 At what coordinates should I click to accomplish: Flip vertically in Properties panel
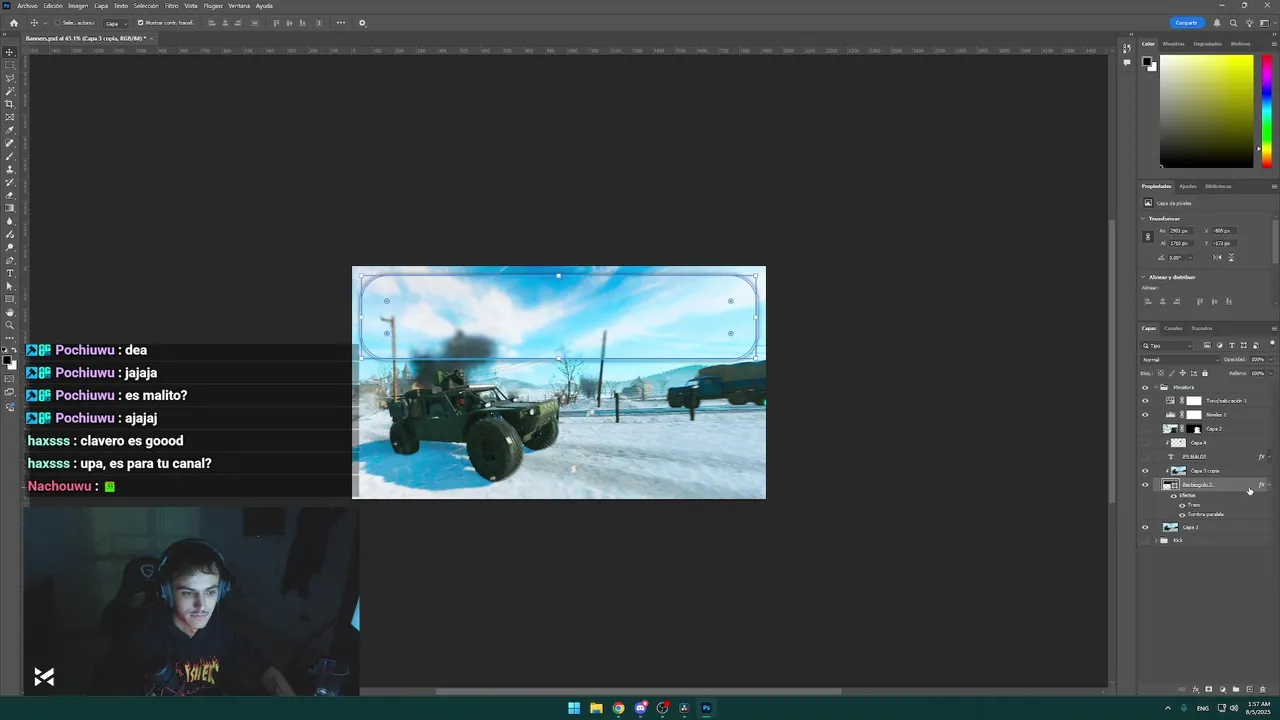point(1231,257)
